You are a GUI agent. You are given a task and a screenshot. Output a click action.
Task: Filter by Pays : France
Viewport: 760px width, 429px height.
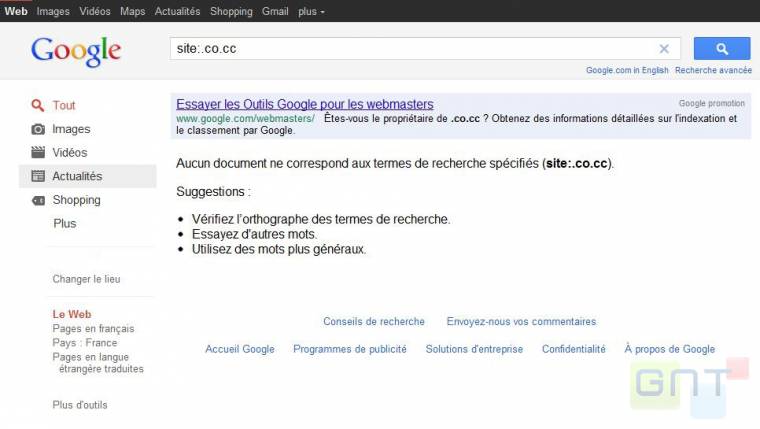coord(85,343)
